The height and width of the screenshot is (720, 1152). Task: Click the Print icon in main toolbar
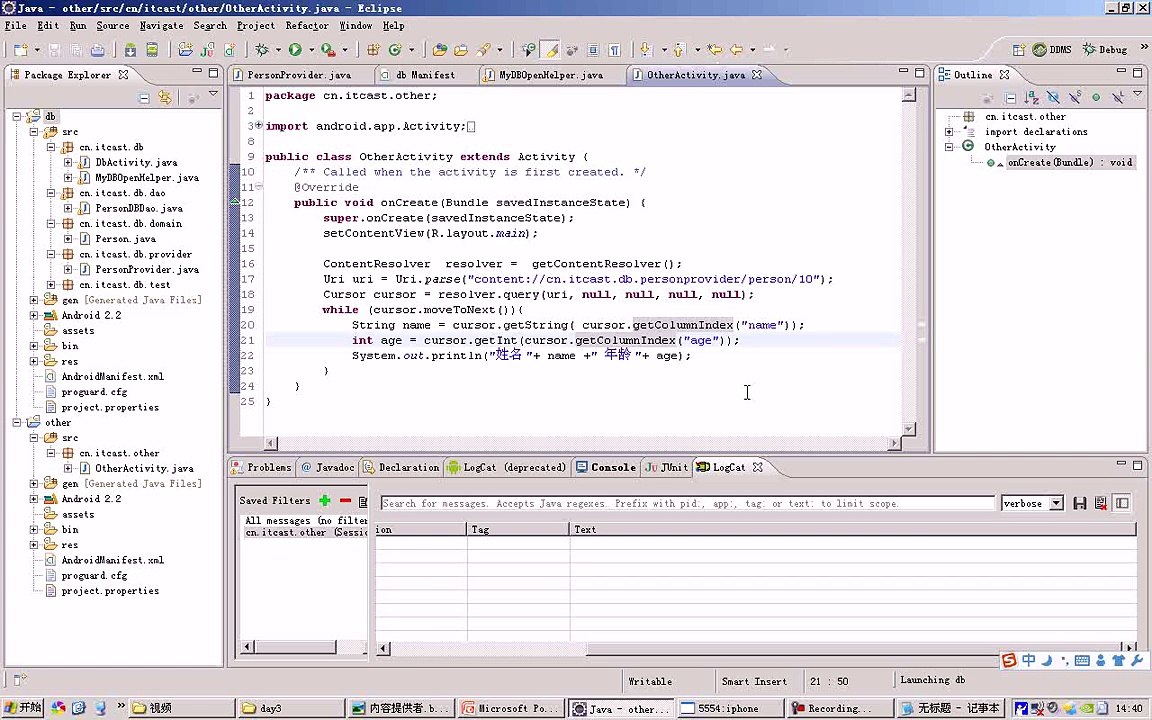(98, 50)
